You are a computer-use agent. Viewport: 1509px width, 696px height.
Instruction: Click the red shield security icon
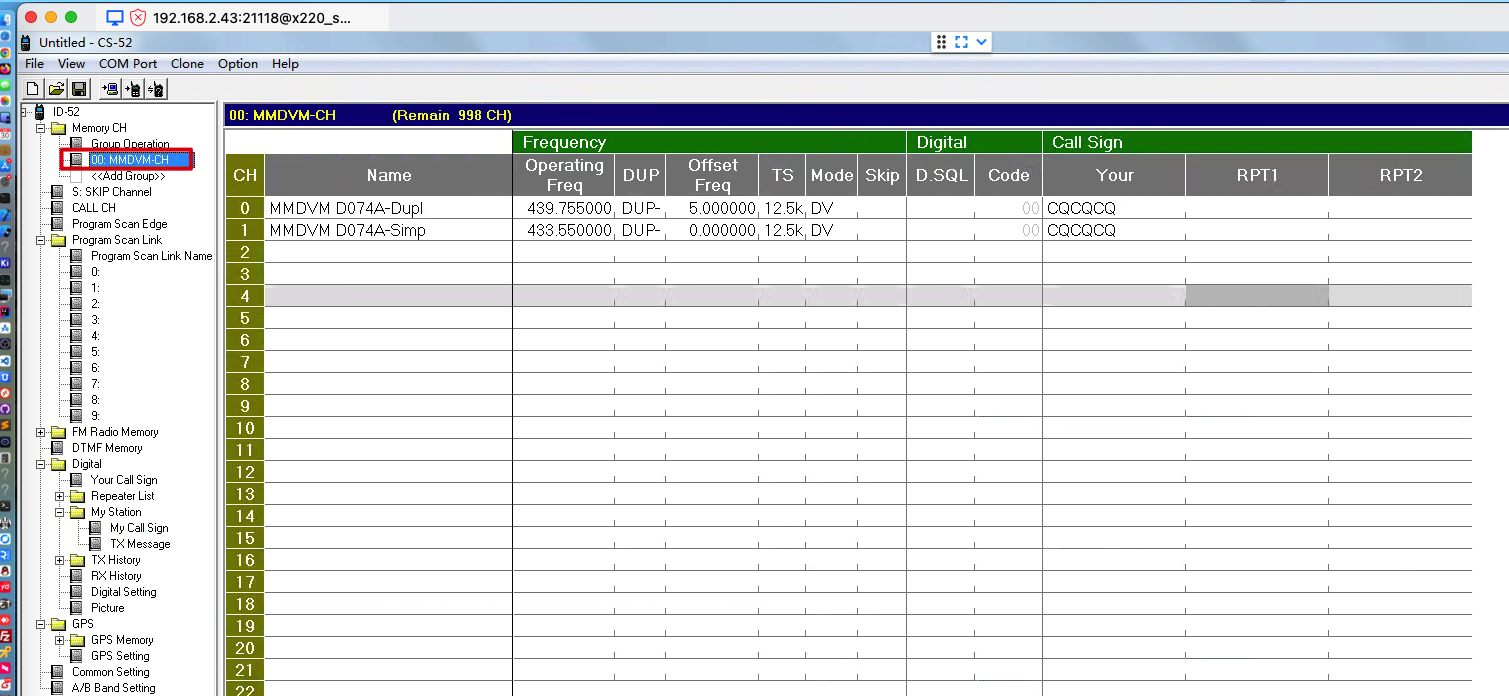[x=139, y=17]
